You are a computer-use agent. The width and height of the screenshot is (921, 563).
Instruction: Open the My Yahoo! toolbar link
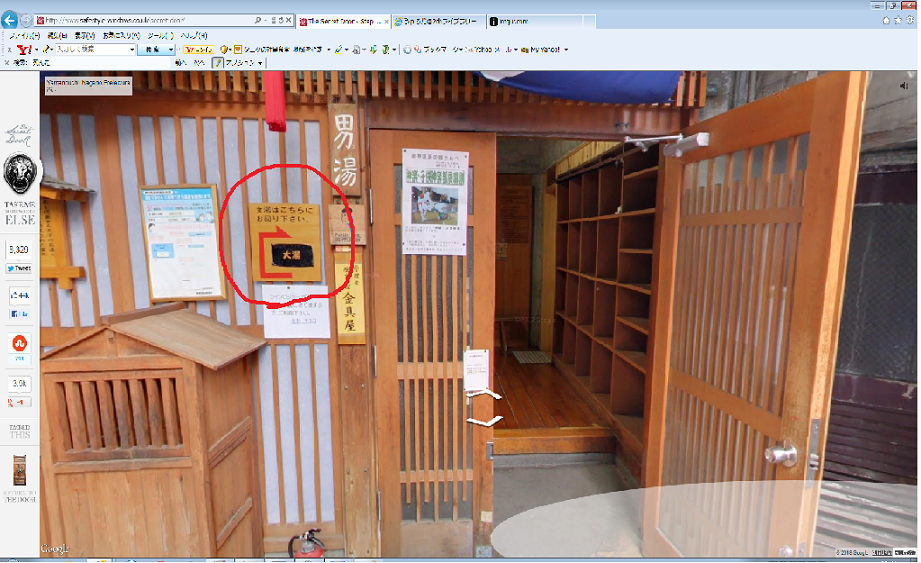[x=540, y=50]
